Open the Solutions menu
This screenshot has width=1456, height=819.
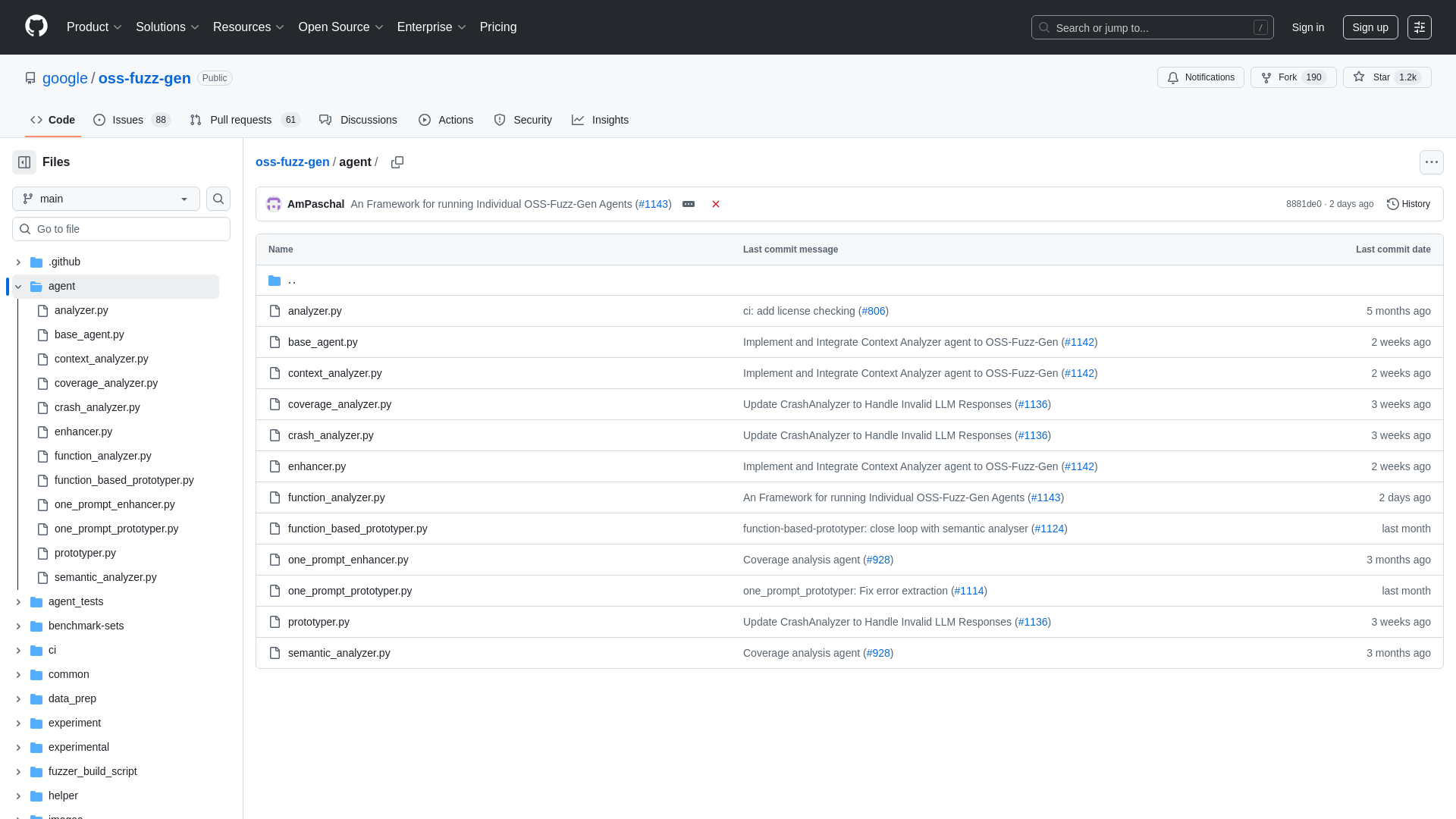(x=168, y=27)
